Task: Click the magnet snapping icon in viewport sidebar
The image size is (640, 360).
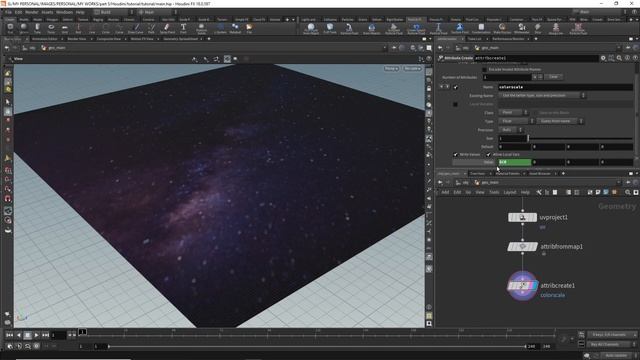Action: (8, 199)
